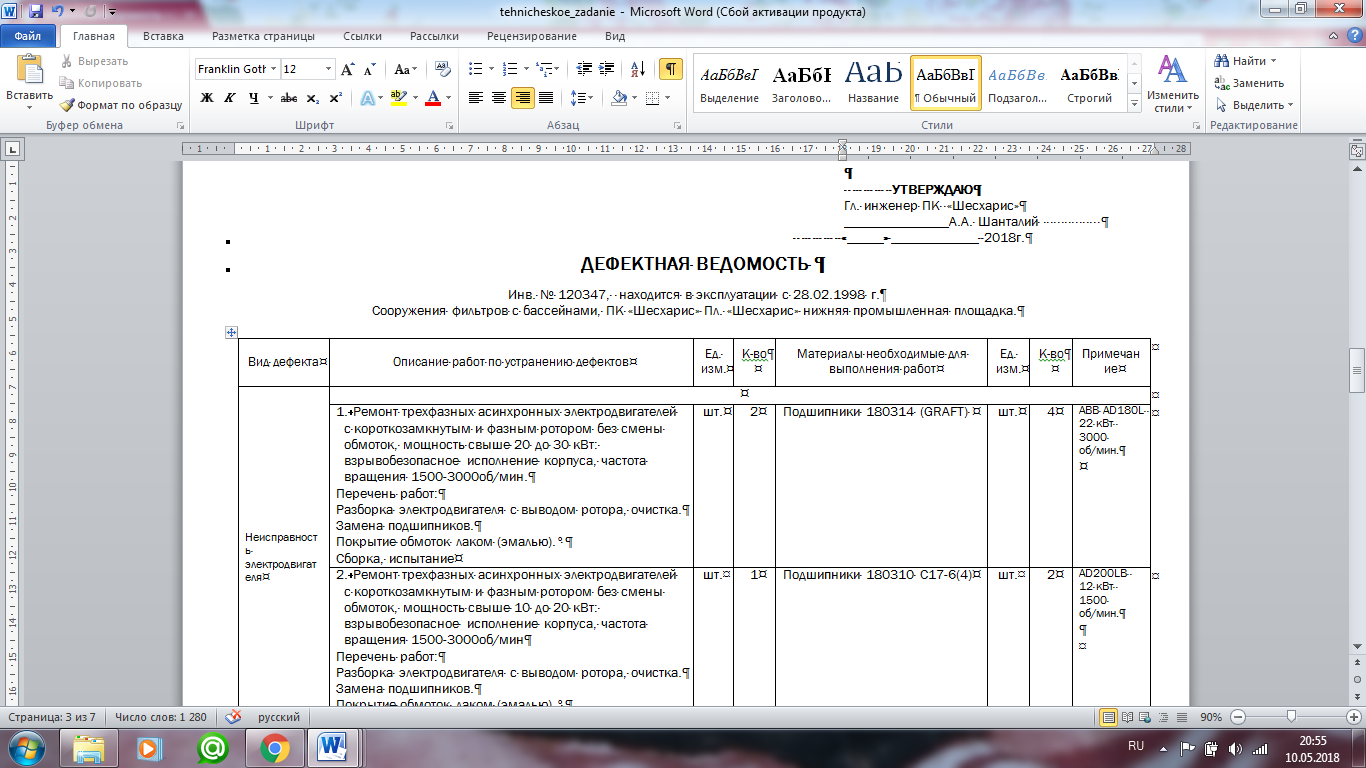
Task: Open the Файл tab
Action: pyautogui.click(x=28, y=36)
